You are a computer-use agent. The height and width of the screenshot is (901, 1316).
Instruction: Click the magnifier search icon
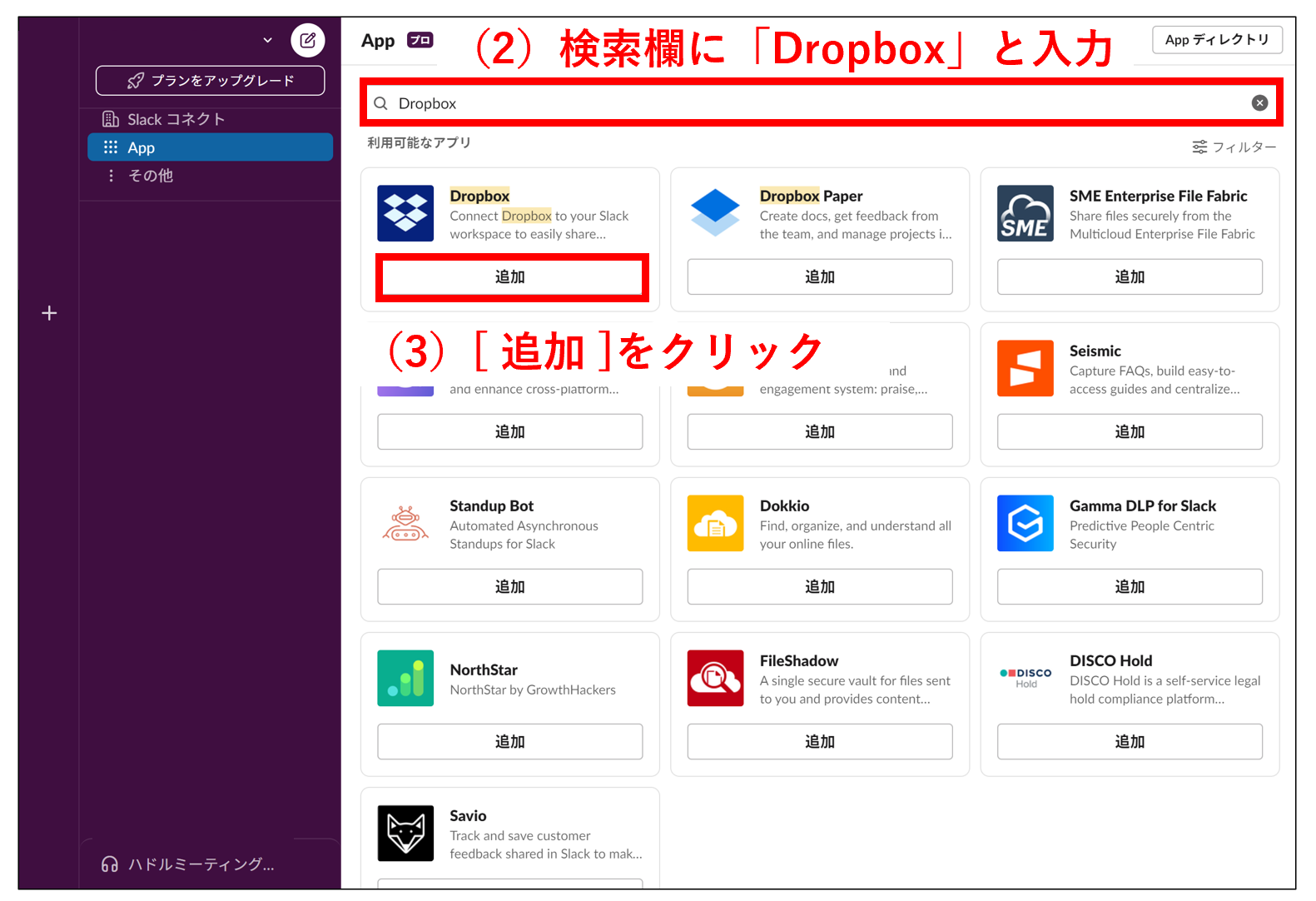(380, 103)
